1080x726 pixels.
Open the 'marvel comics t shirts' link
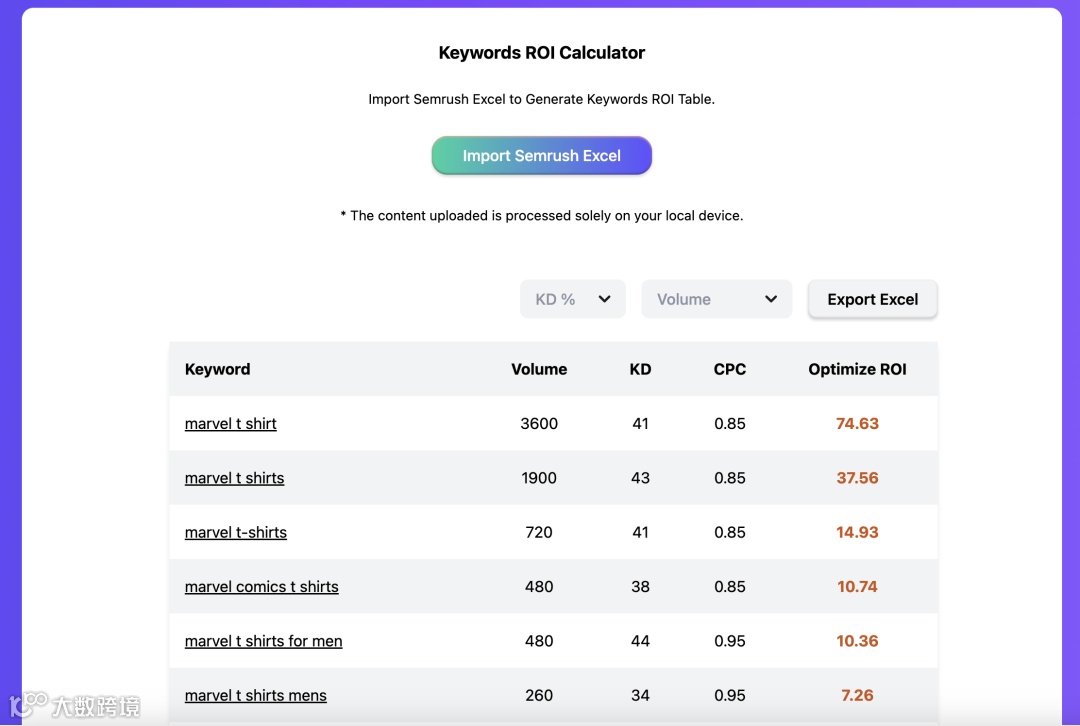262,587
